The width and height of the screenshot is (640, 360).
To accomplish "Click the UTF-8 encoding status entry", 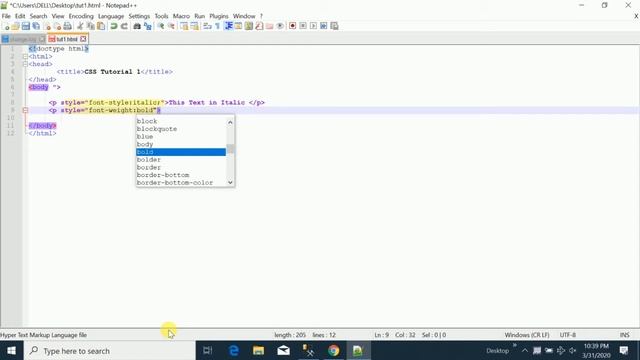I will tap(568, 335).
